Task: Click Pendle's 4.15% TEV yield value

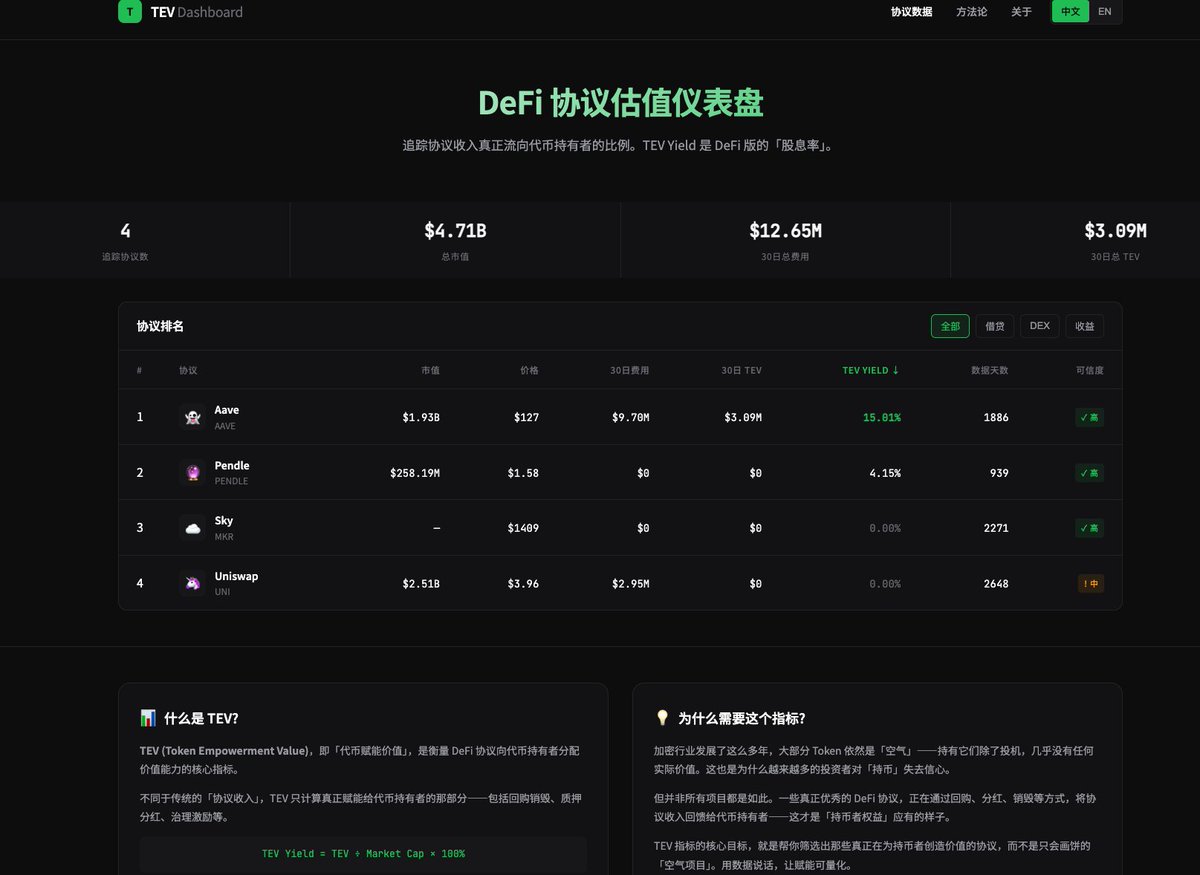Action: point(883,473)
